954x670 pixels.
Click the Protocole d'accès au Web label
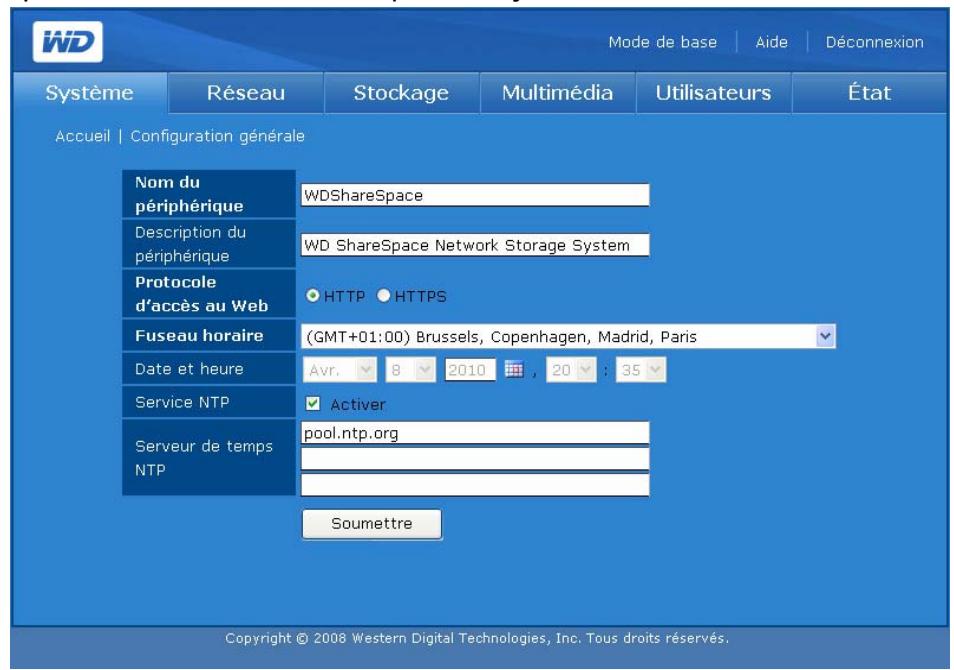pyautogui.click(x=201, y=293)
